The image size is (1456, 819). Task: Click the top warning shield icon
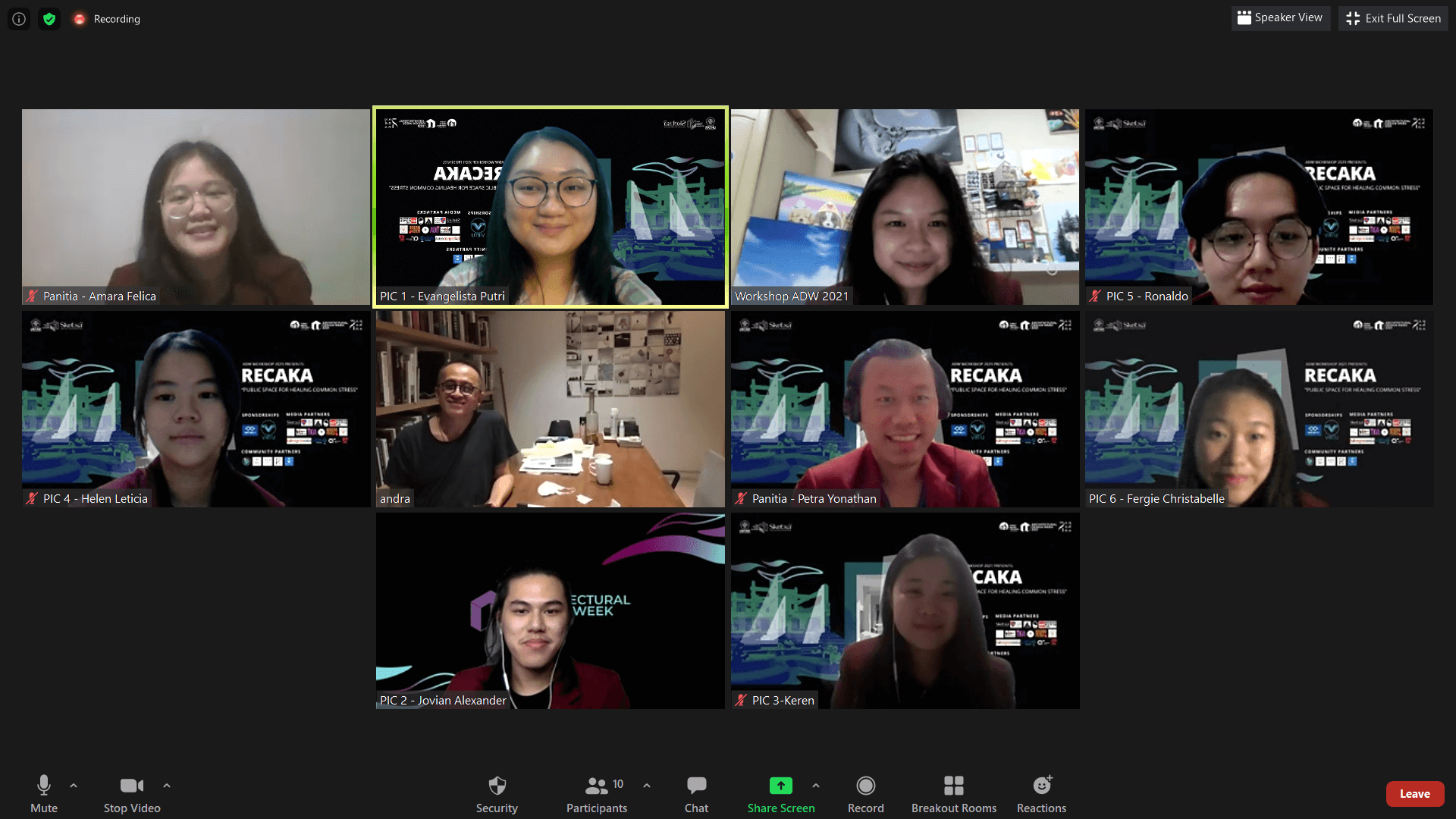pos(48,18)
